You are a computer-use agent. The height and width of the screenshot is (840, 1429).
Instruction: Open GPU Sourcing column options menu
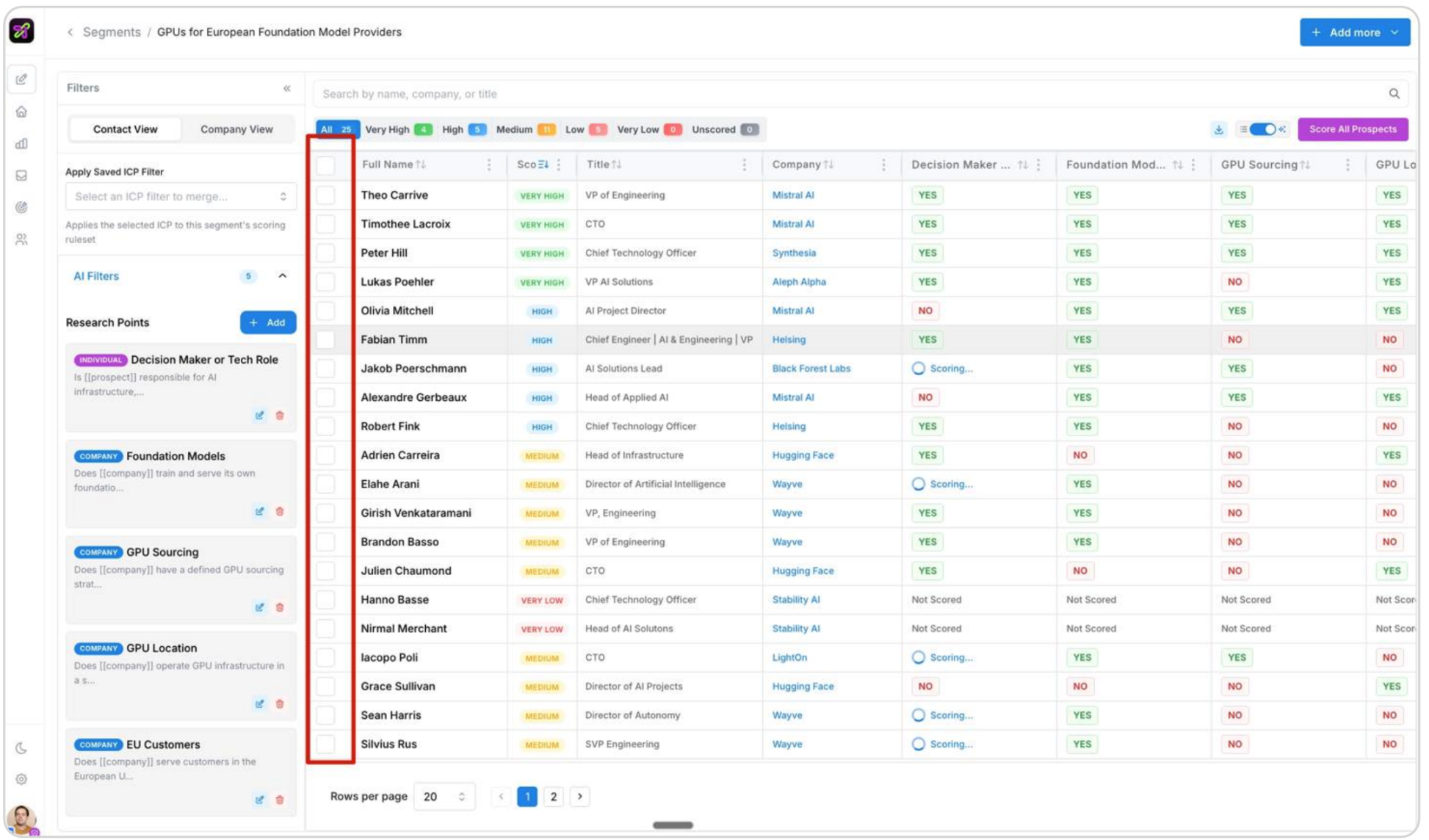click(1347, 165)
